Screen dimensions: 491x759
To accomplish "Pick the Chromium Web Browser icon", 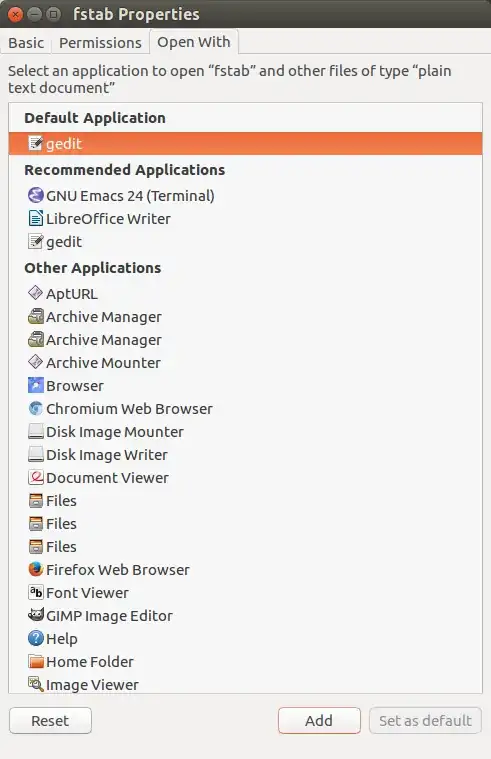I will (36, 409).
